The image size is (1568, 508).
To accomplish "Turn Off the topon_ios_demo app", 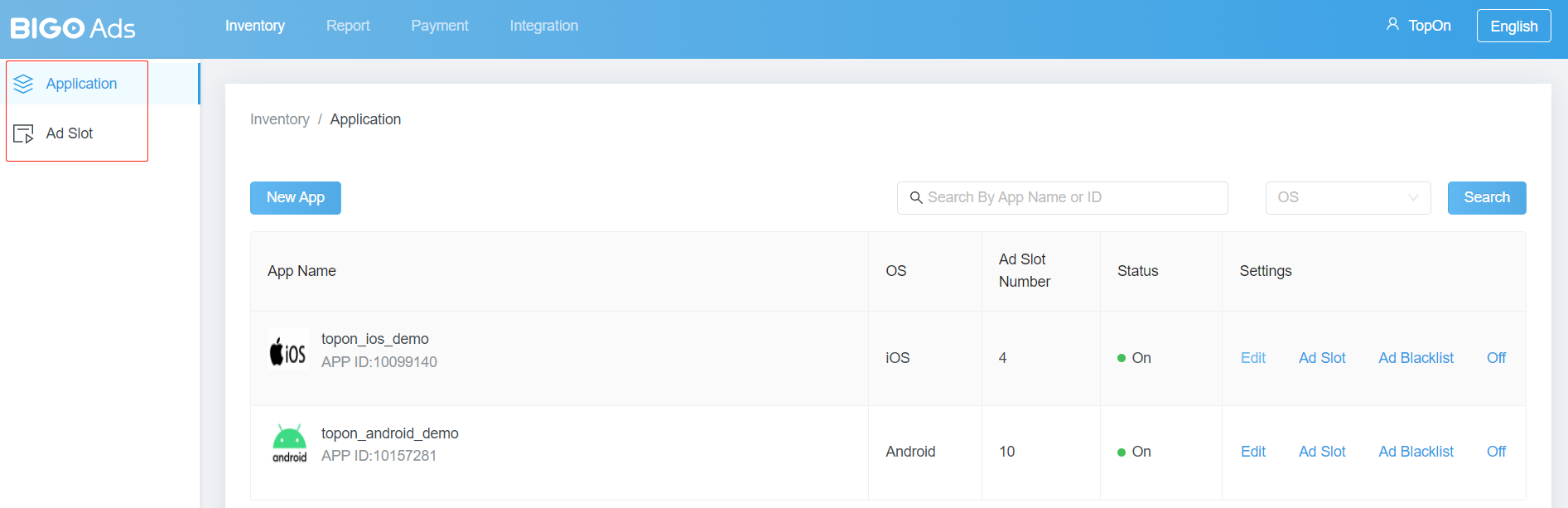I will (x=1496, y=358).
